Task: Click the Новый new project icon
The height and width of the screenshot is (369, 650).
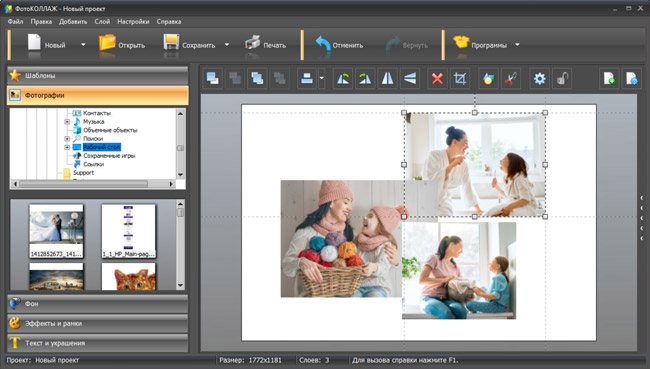Action: pos(34,43)
